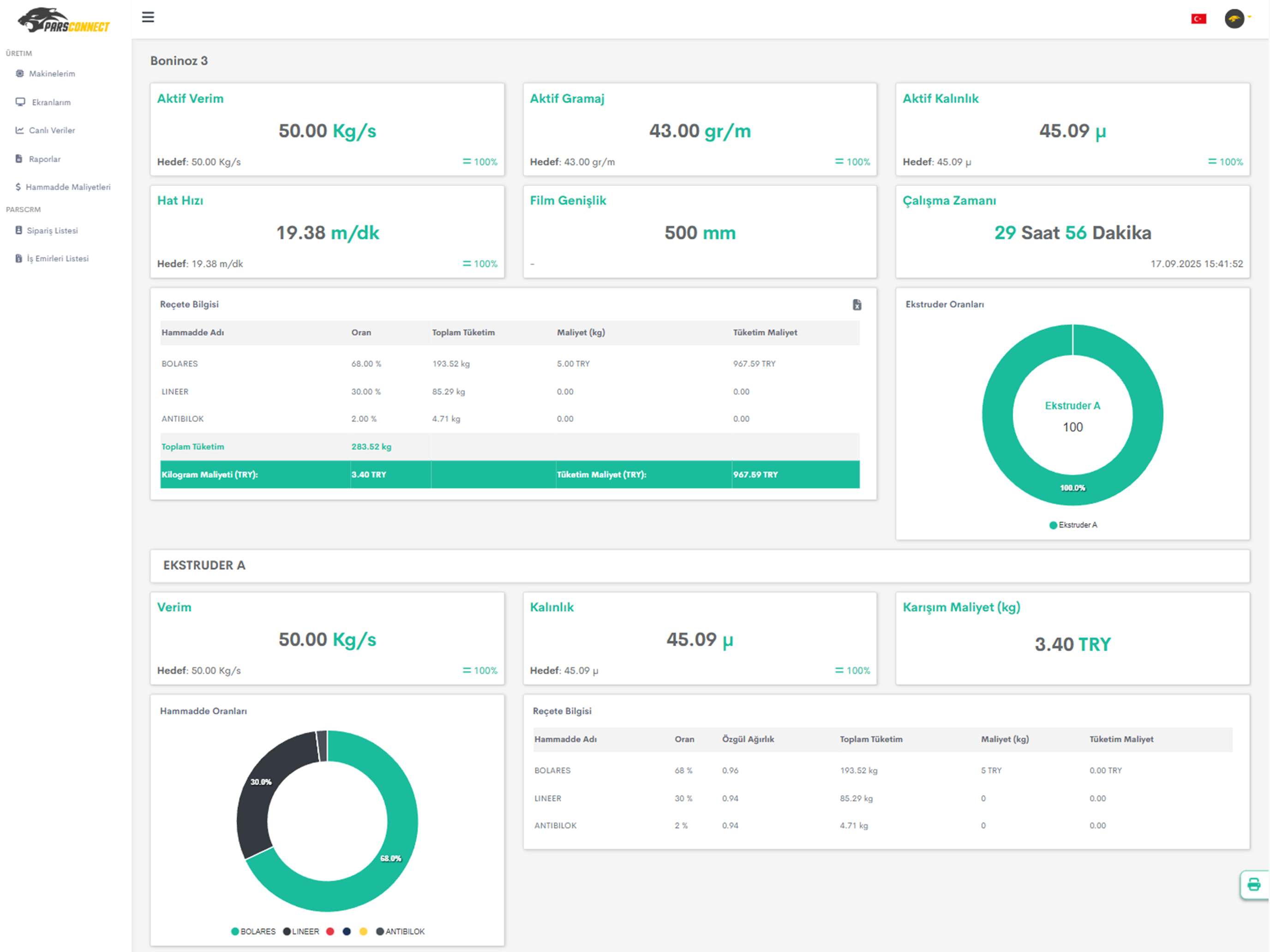Click the Hat Hızı value 19.38 m/dk
Screen dimensions: 1270x952
point(328,232)
